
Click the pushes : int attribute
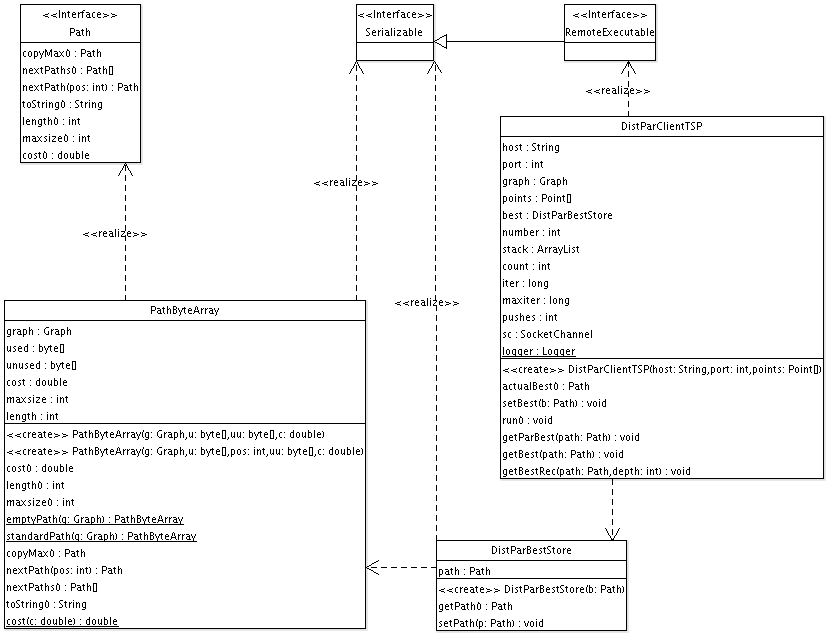pyautogui.click(x=530, y=317)
